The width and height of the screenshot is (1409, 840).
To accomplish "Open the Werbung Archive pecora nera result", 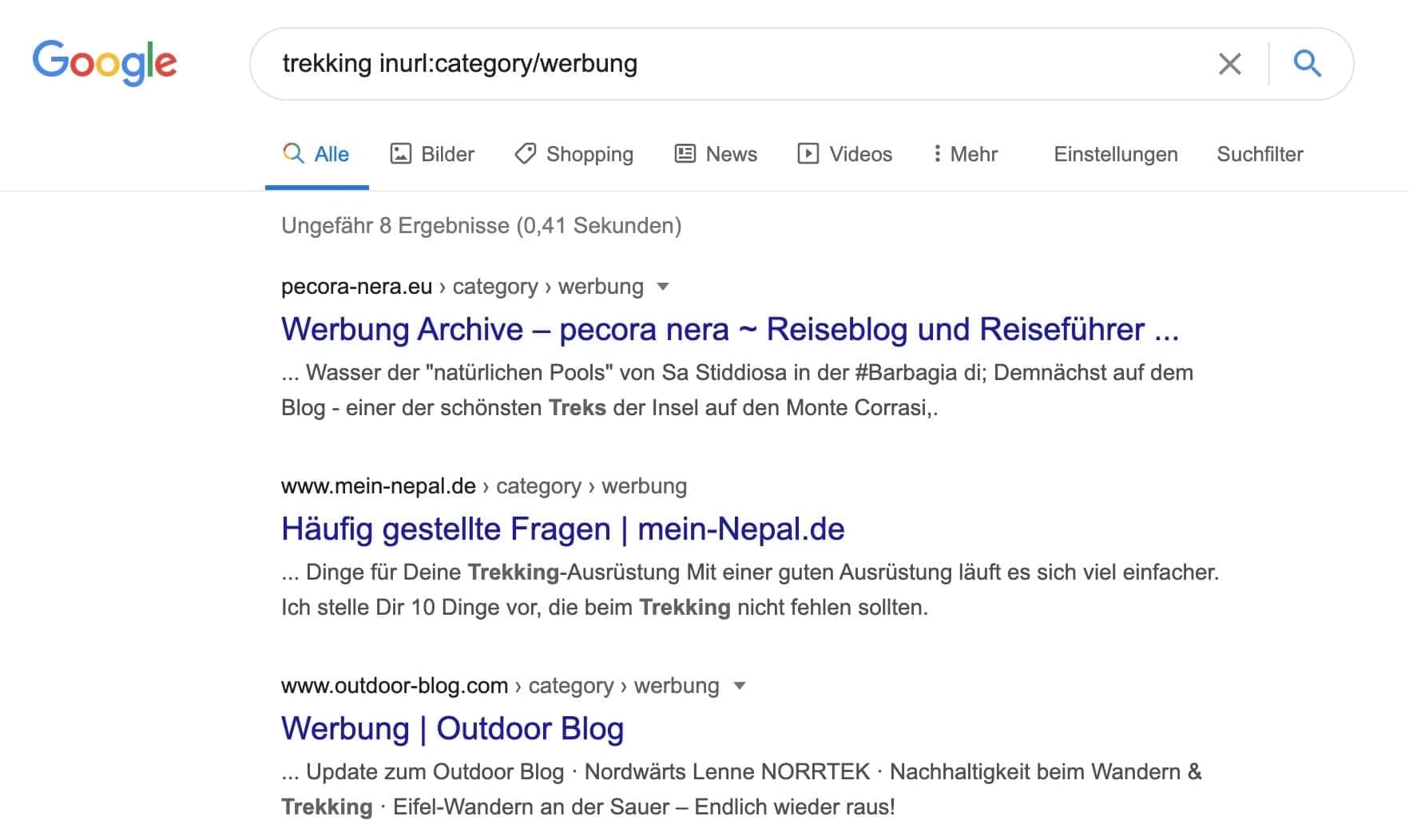I will pyautogui.click(x=729, y=329).
